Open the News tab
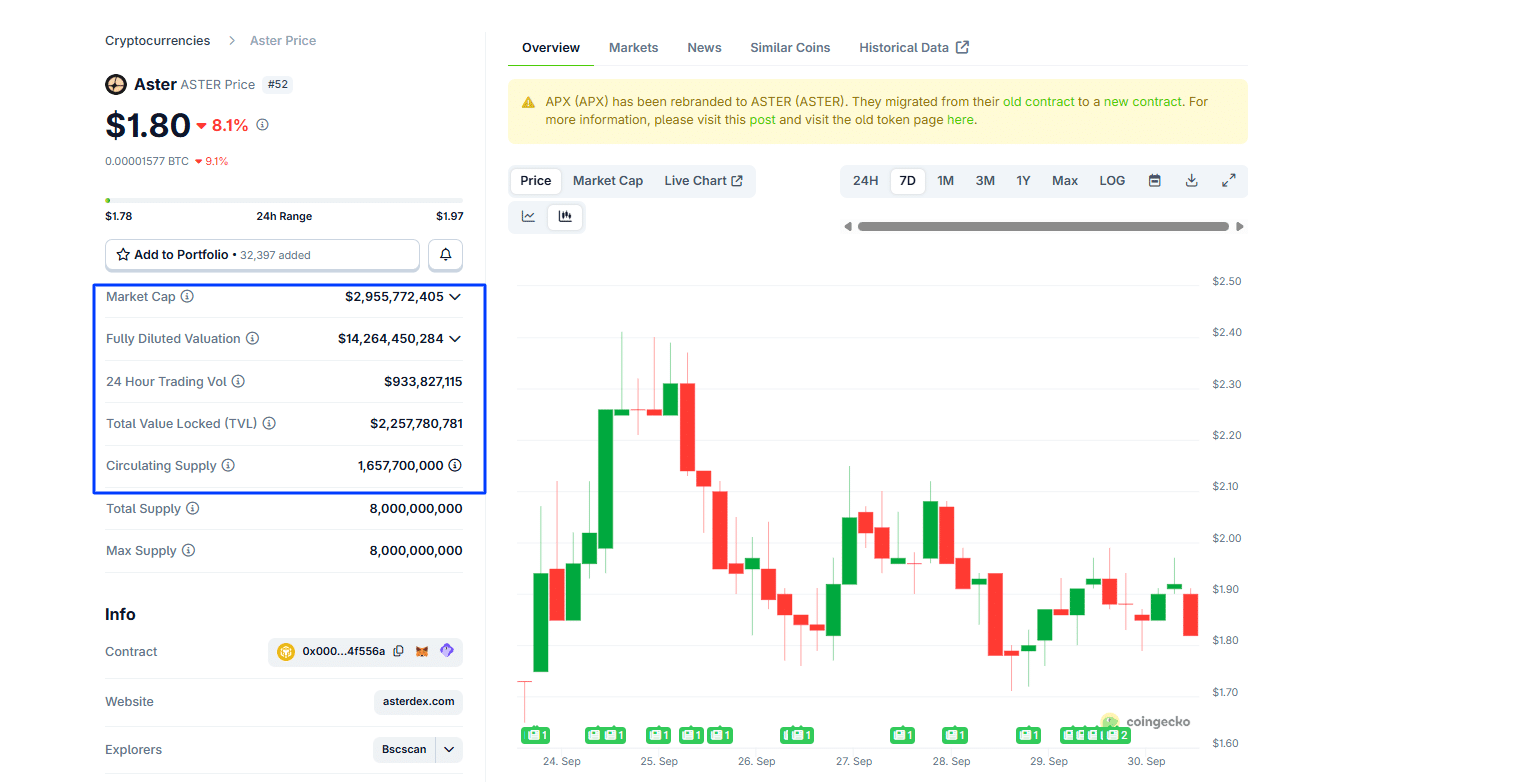This screenshot has width=1538, height=782. (x=704, y=47)
